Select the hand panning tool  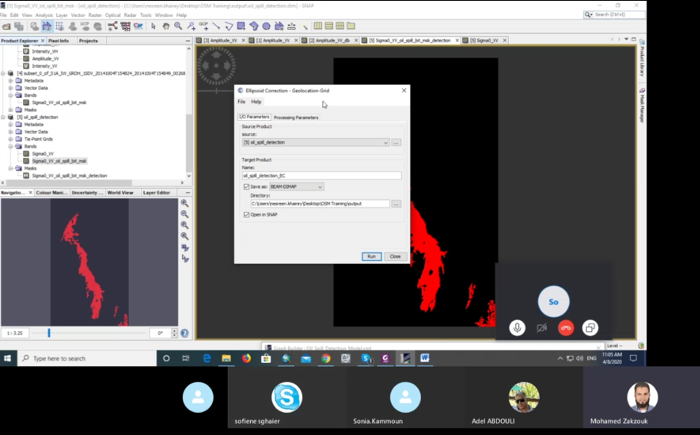(166, 26)
